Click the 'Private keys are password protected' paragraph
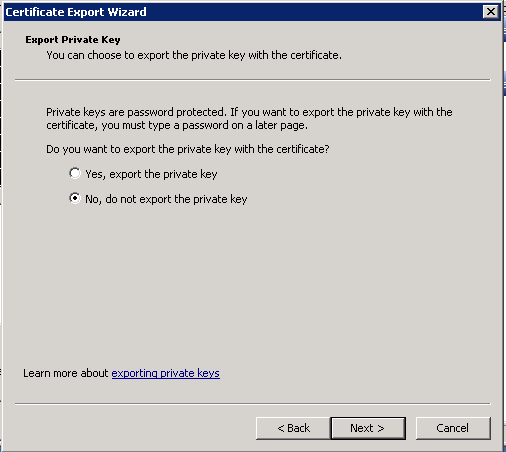 [249, 119]
